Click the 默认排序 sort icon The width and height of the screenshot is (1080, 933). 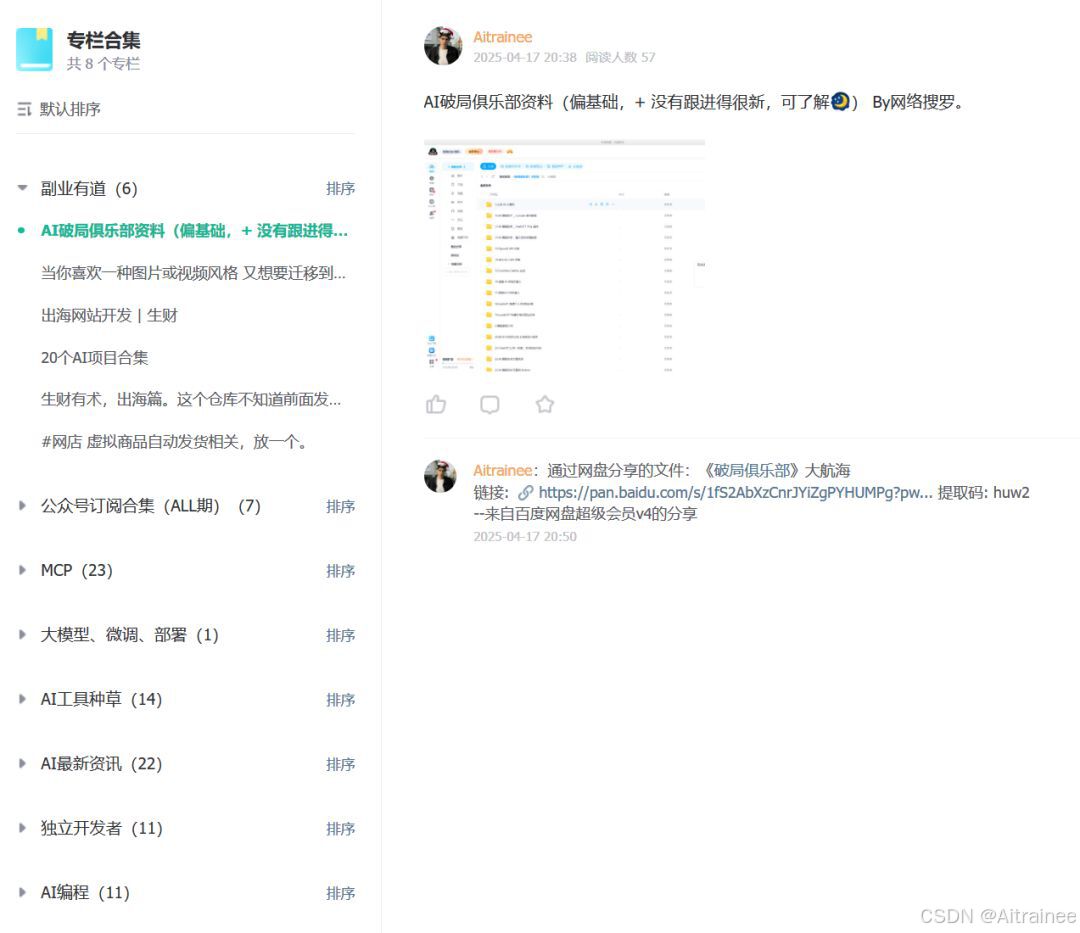[24, 109]
